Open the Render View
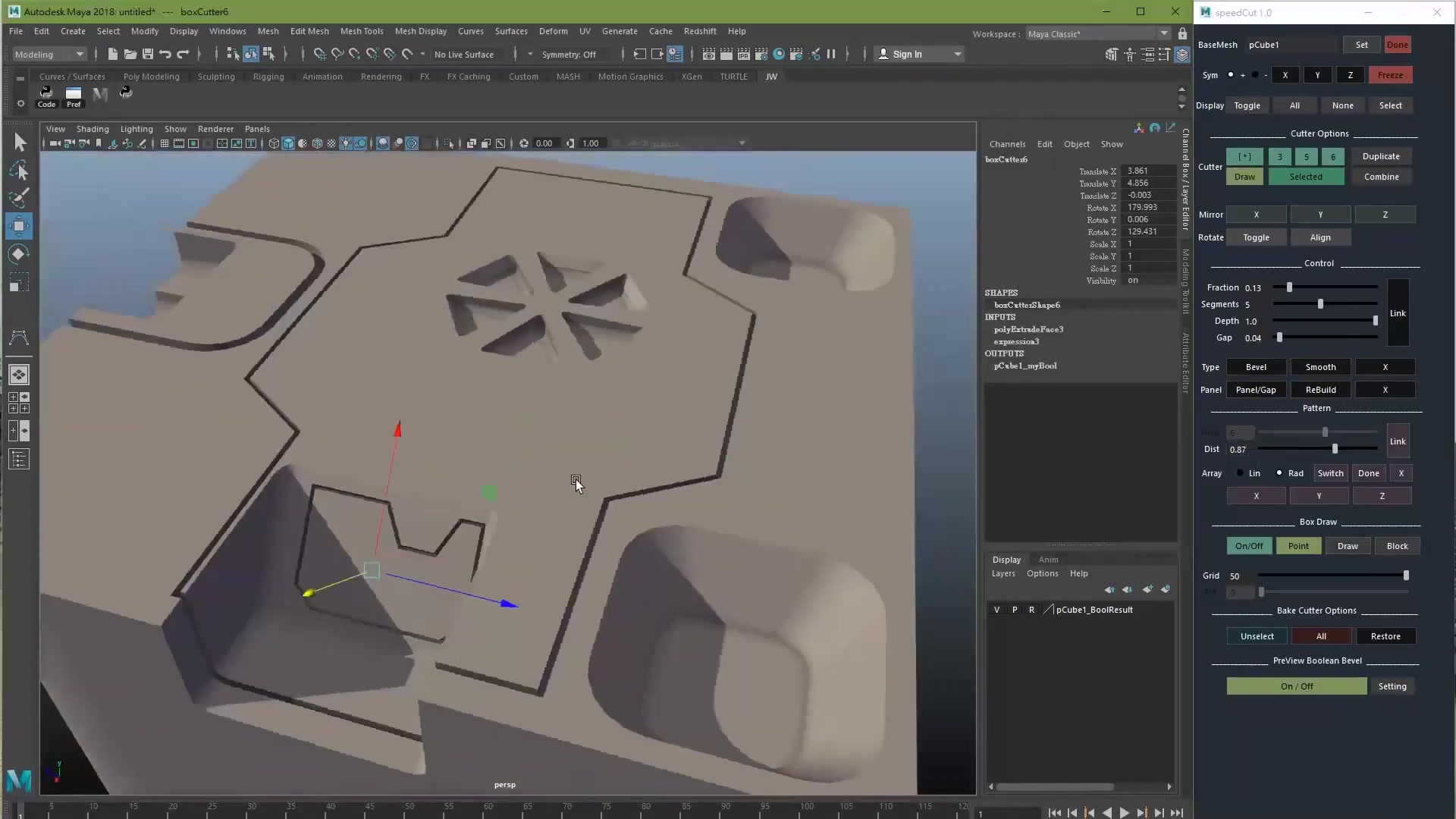 tap(708, 54)
